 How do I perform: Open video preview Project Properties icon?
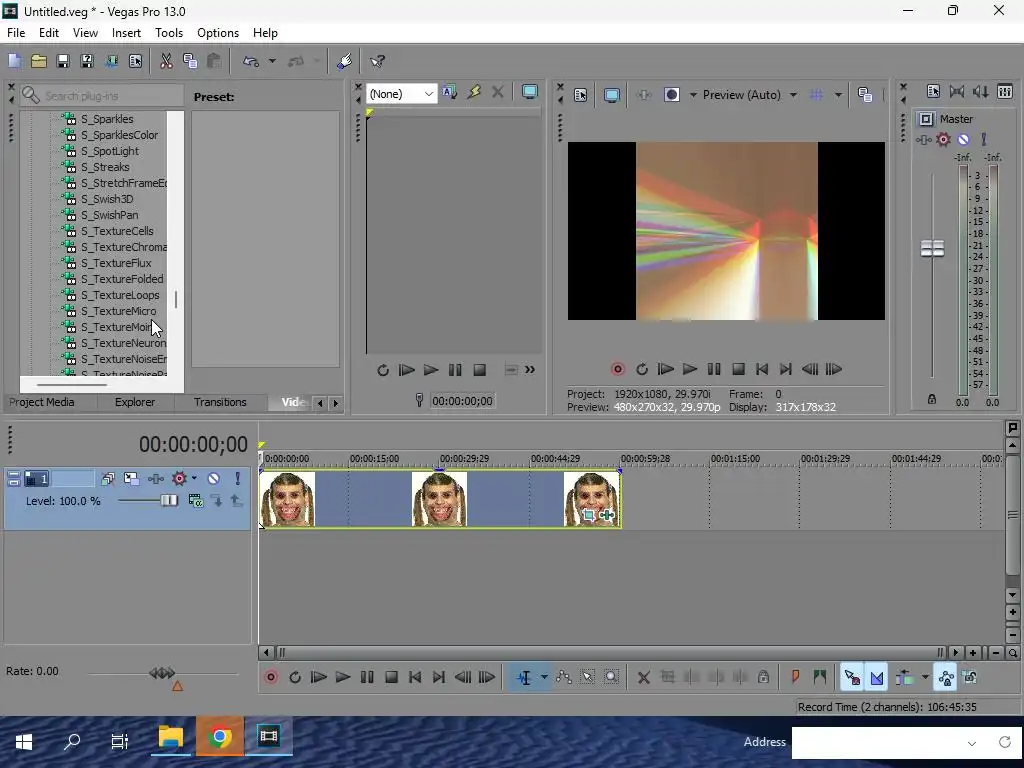point(581,95)
